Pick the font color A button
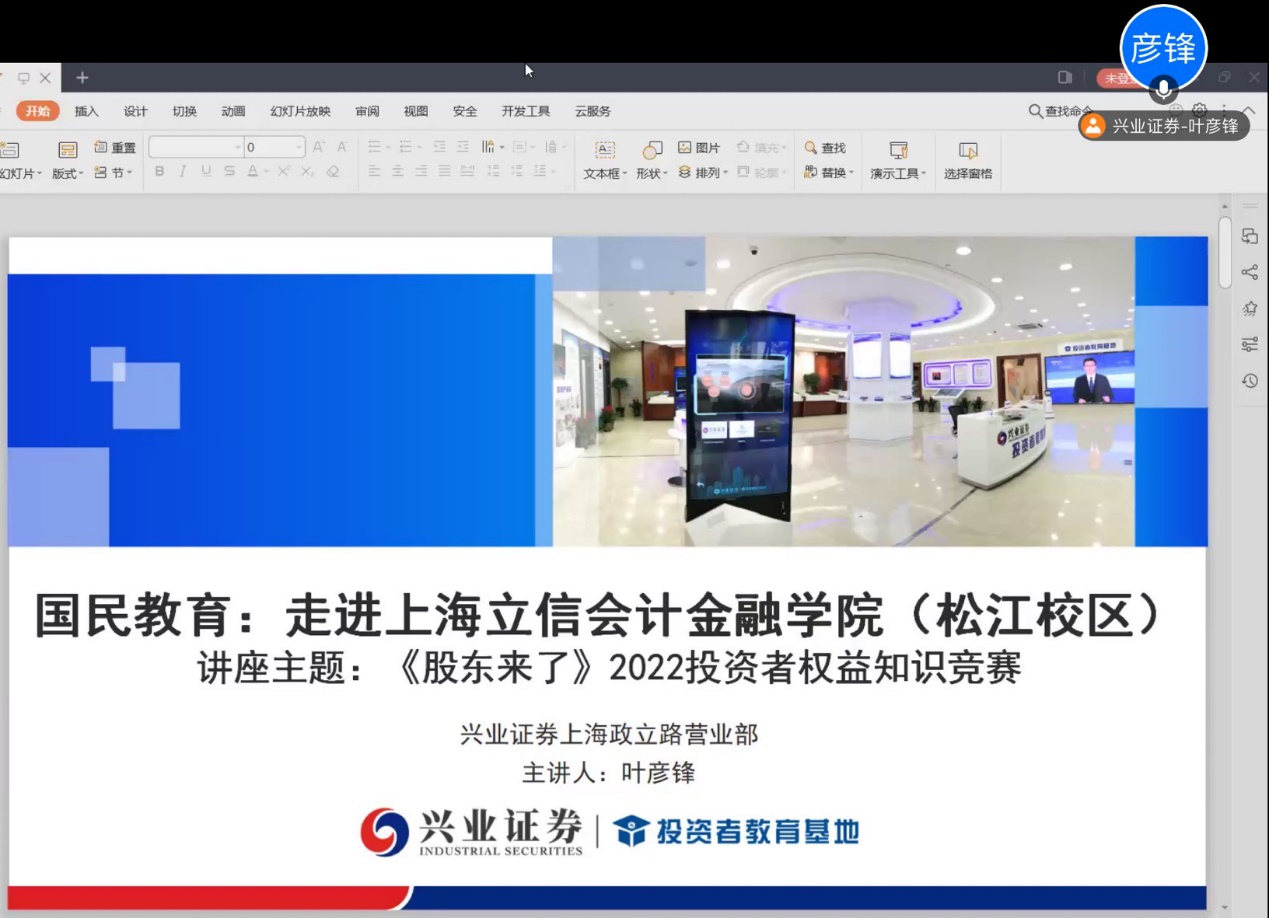Viewport: 1269px width, 918px height. click(x=254, y=172)
